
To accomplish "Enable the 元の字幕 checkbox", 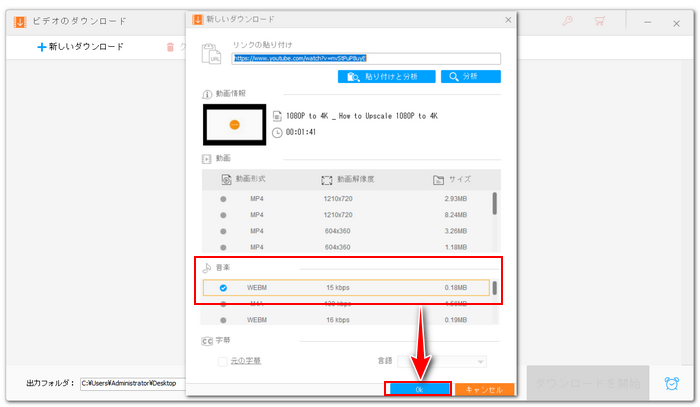I will tap(222, 361).
